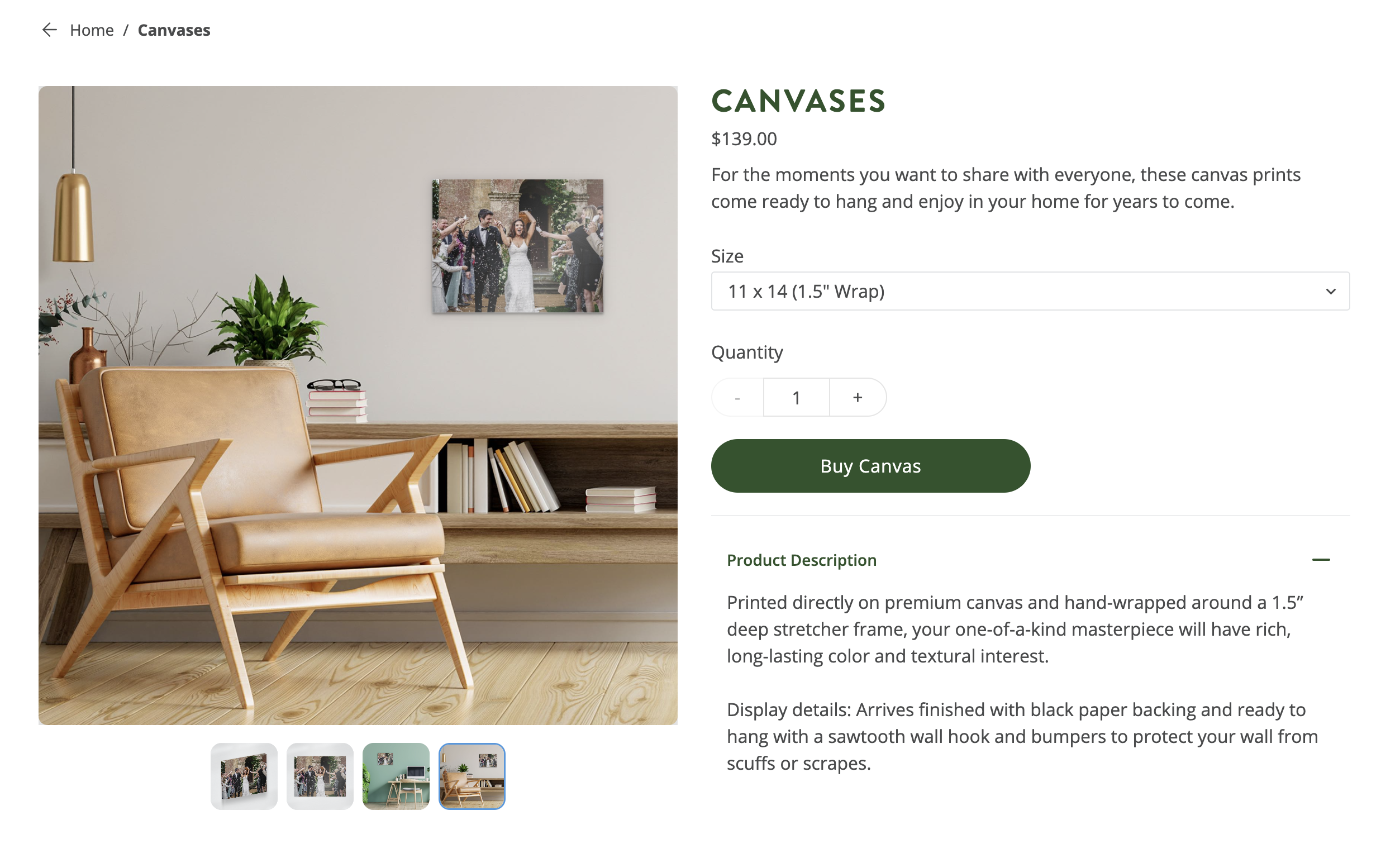This screenshot has width=1400, height=858.
Task: Click the back arrow icon
Action: (x=49, y=30)
